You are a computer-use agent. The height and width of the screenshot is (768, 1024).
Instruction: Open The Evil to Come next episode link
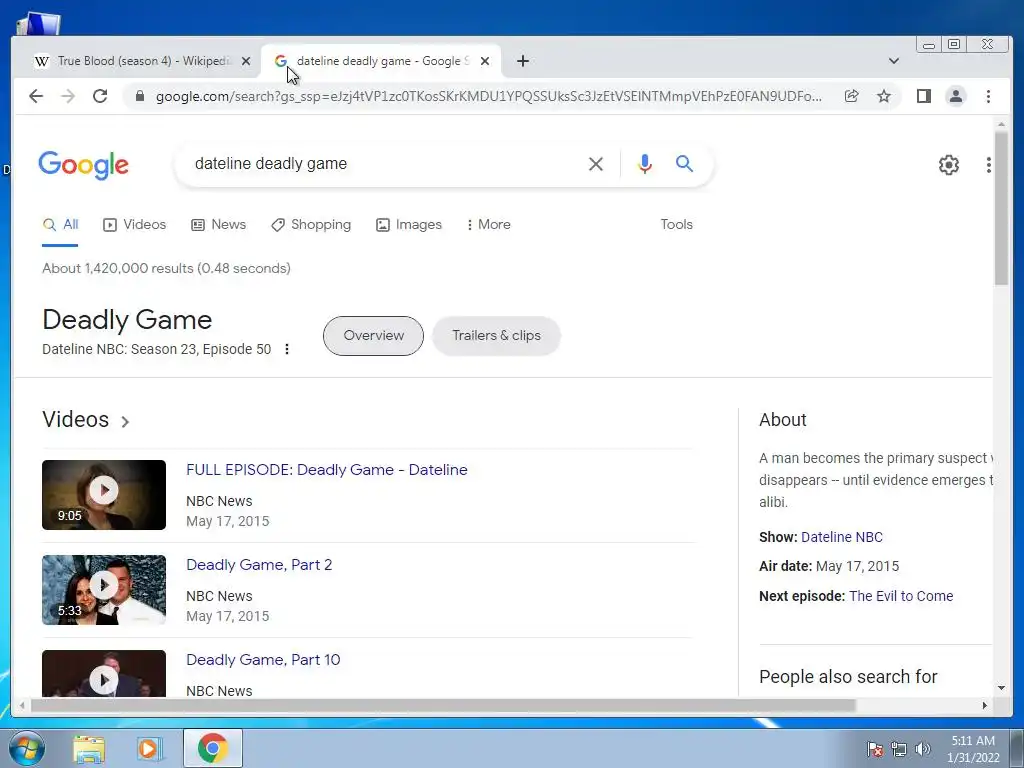[901, 596]
